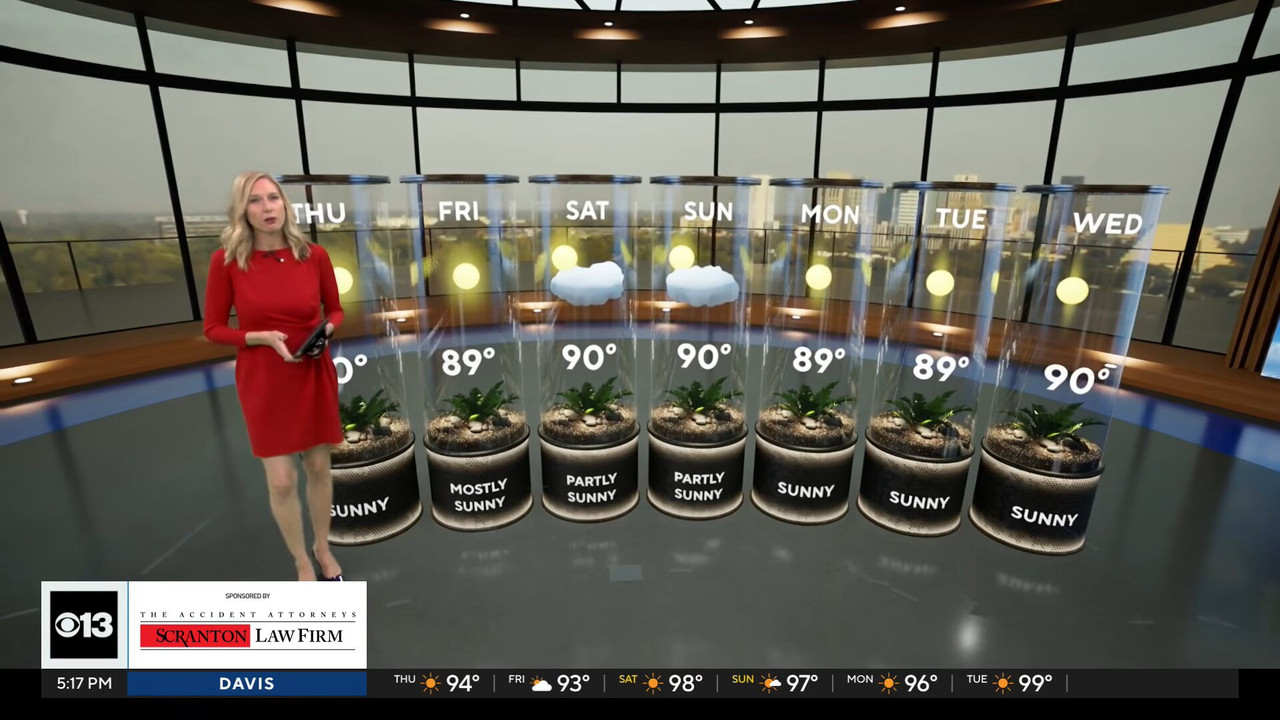1280x720 pixels.
Task: Click the sun orb in the MON tube
Action: [819, 277]
